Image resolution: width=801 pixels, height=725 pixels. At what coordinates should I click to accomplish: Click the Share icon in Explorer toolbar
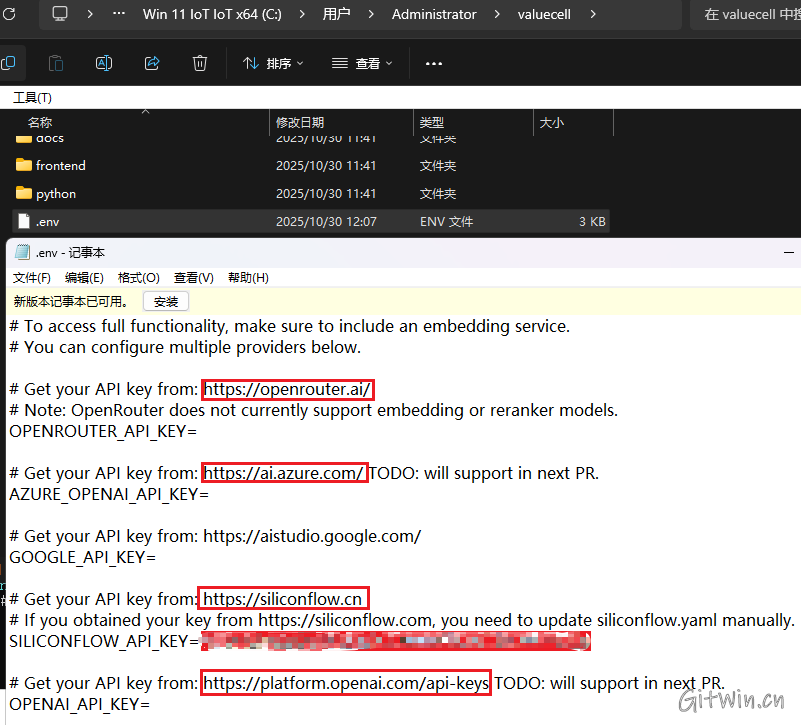click(152, 63)
